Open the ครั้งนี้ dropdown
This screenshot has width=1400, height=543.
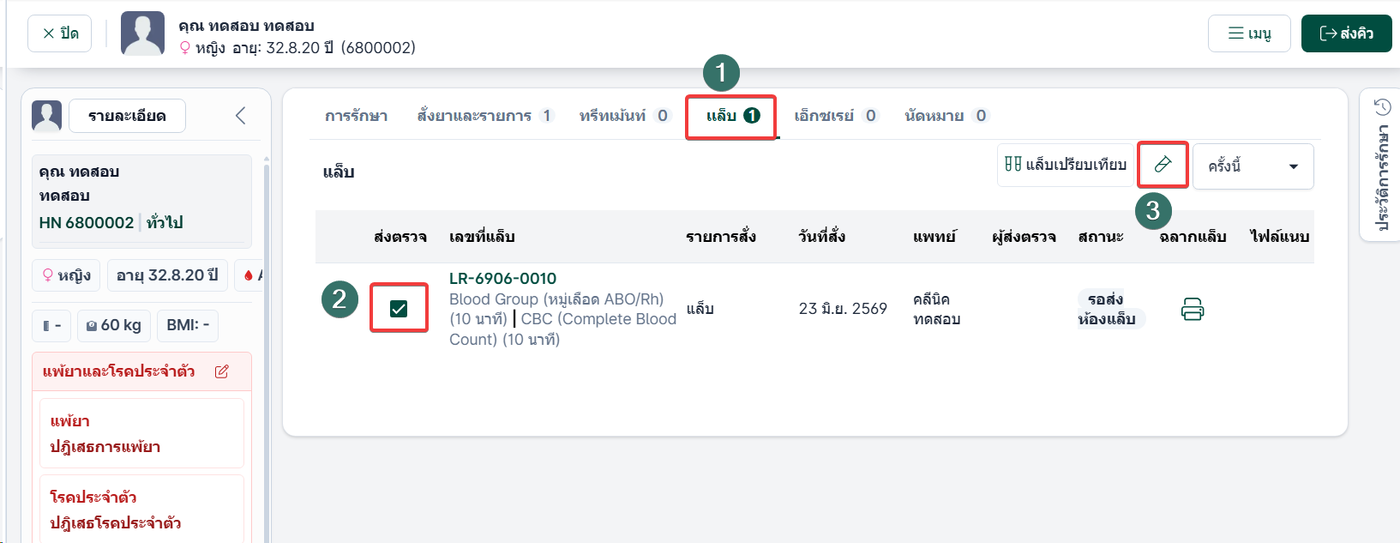[x=1253, y=166]
